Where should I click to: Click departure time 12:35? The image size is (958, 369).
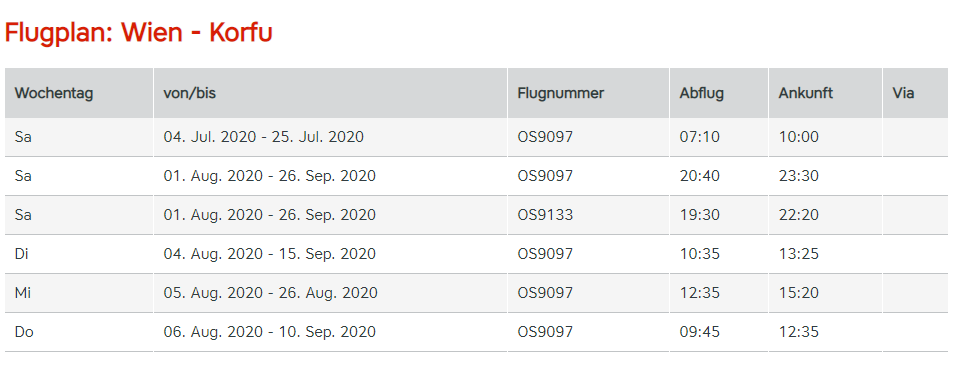click(x=700, y=293)
